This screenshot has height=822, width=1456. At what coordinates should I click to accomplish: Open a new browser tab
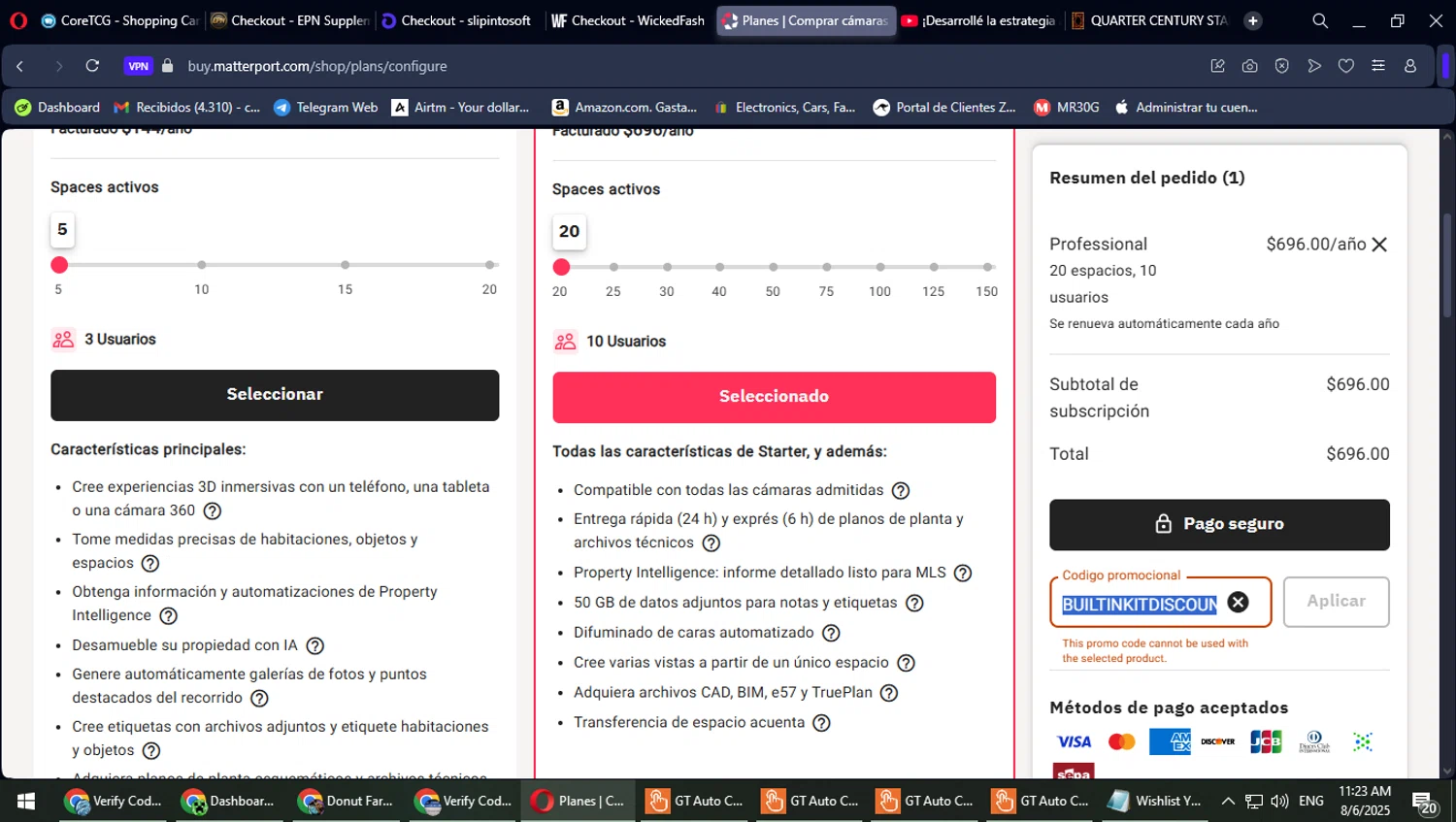point(1253,20)
